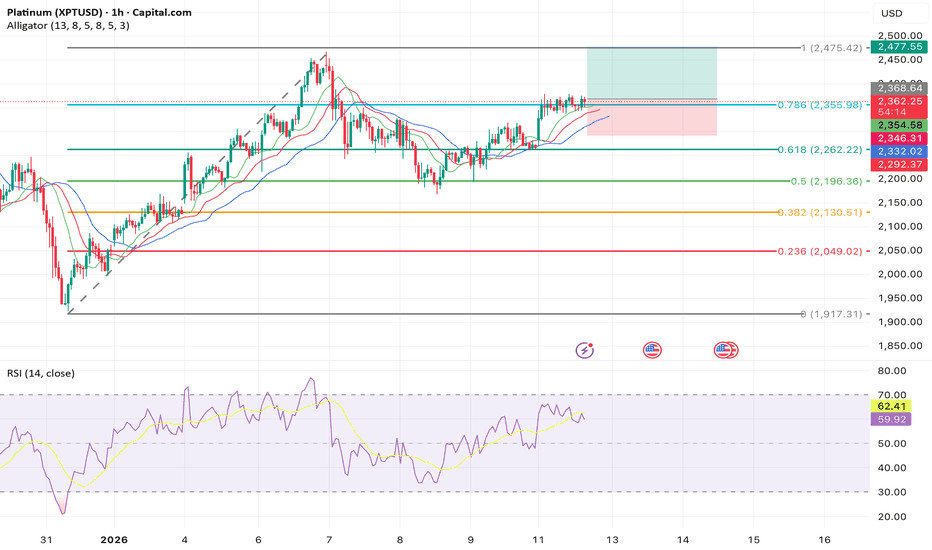Click the purple lightning bolt event icon
Image resolution: width=932 pixels, height=550 pixels.
[x=585, y=350]
